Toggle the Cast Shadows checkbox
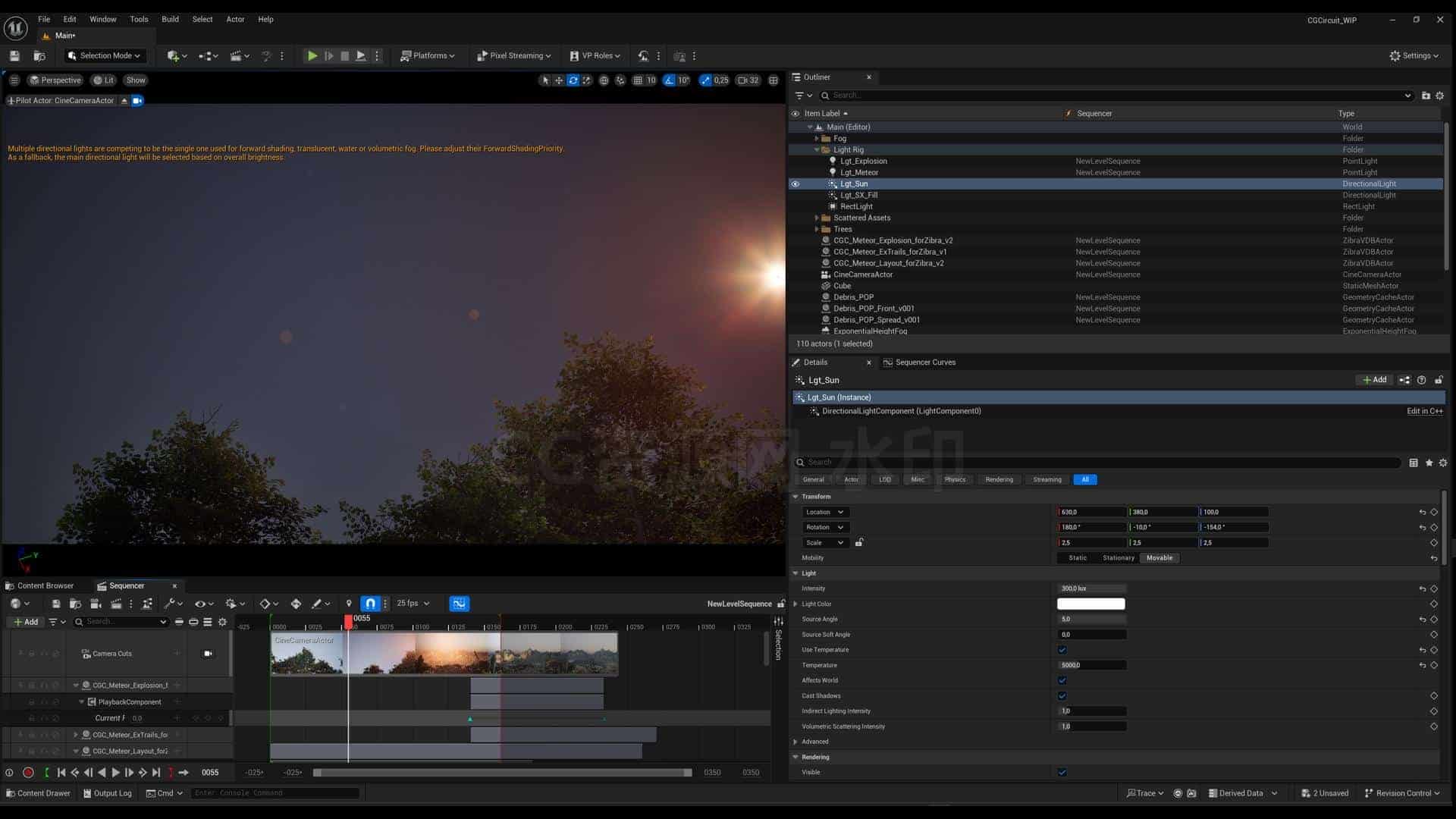1456x819 pixels. [x=1062, y=696]
